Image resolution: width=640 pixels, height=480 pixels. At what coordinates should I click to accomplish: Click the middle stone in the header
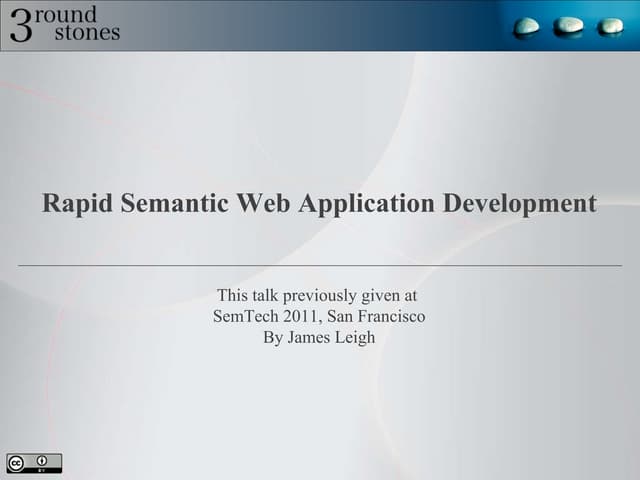tap(569, 25)
